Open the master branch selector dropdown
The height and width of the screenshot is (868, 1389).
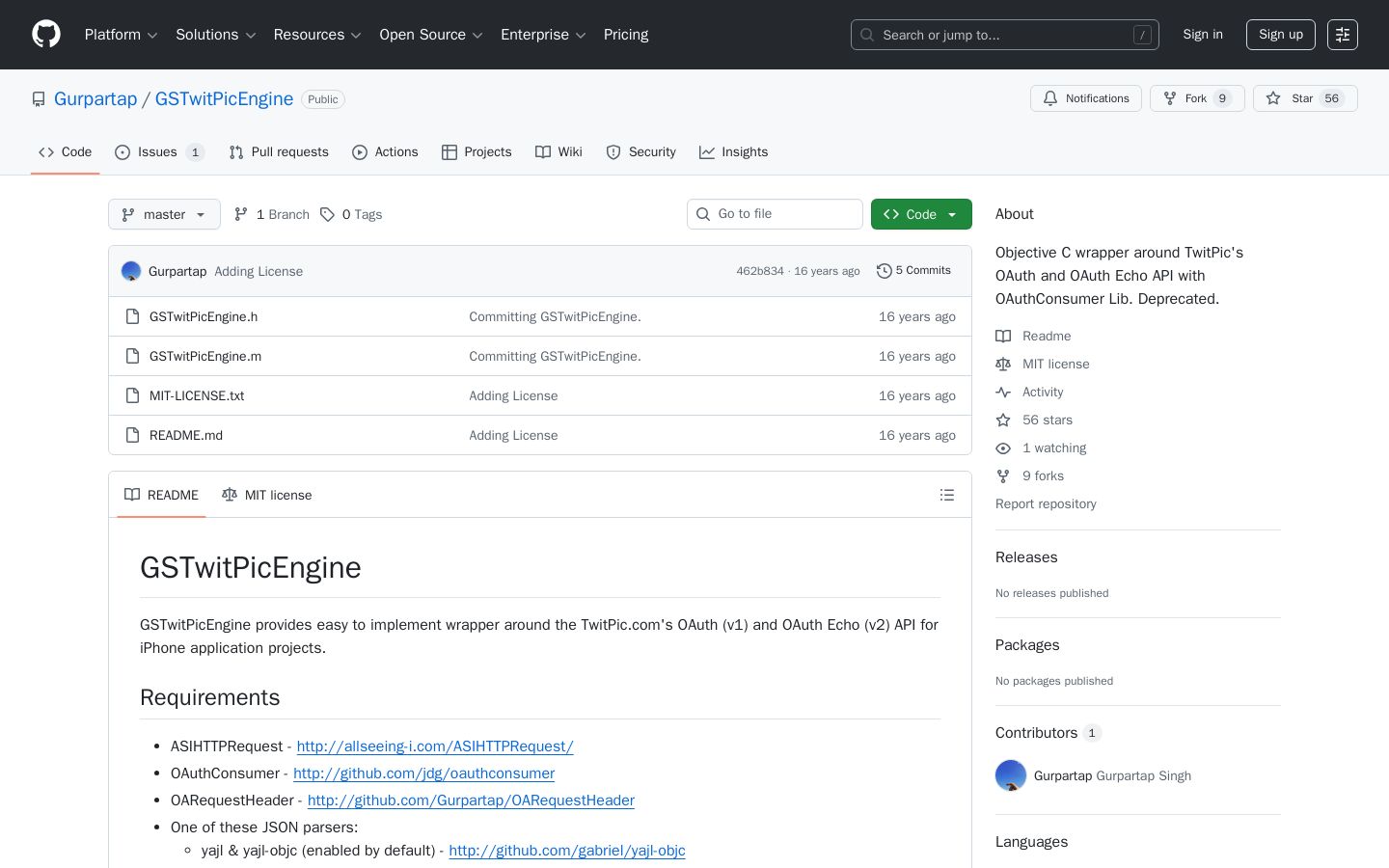pyautogui.click(x=164, y=214)
